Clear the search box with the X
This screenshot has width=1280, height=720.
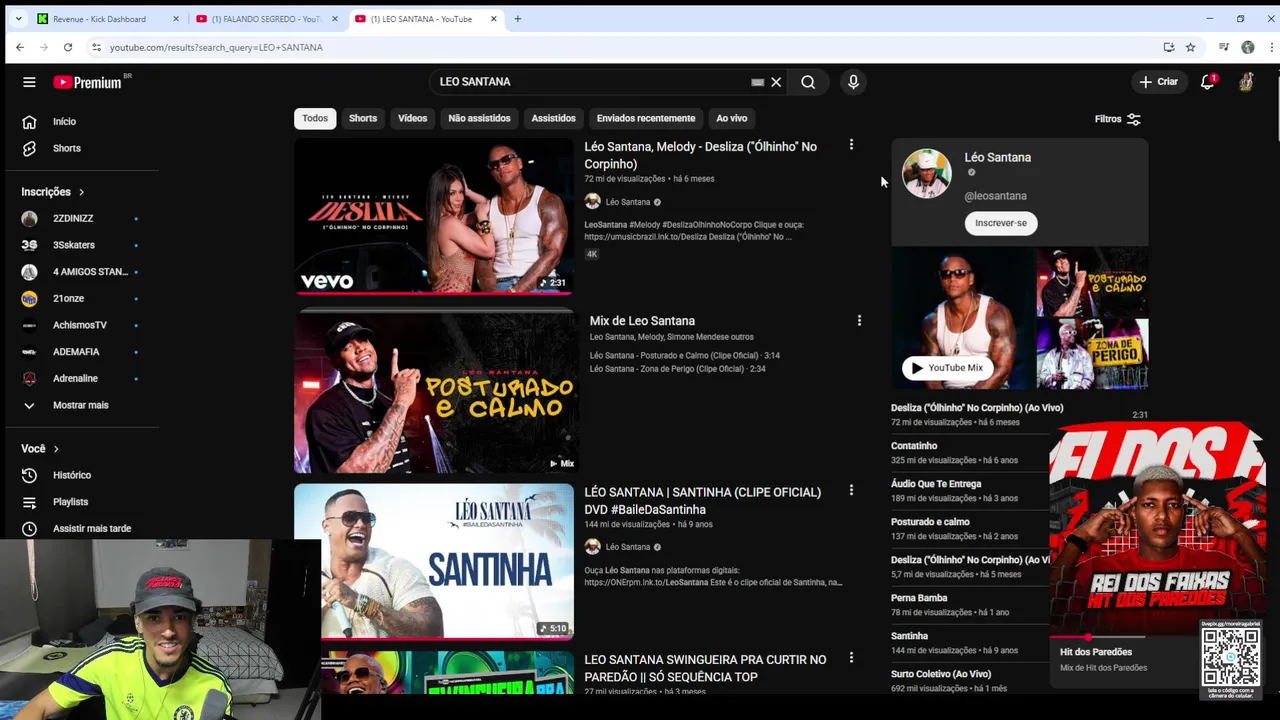tap(776, 82)
